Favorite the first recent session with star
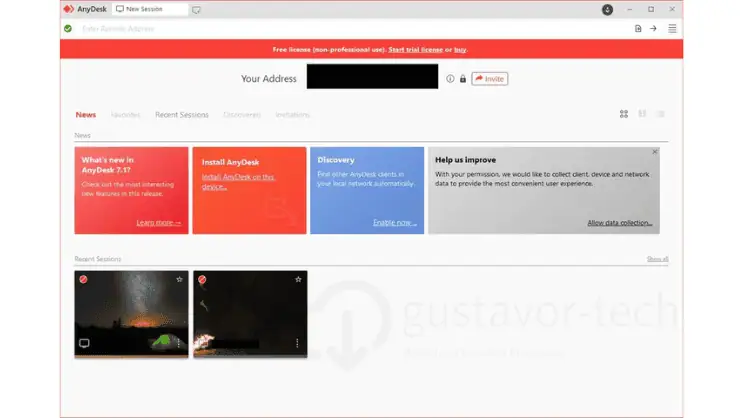 [179, 279]
